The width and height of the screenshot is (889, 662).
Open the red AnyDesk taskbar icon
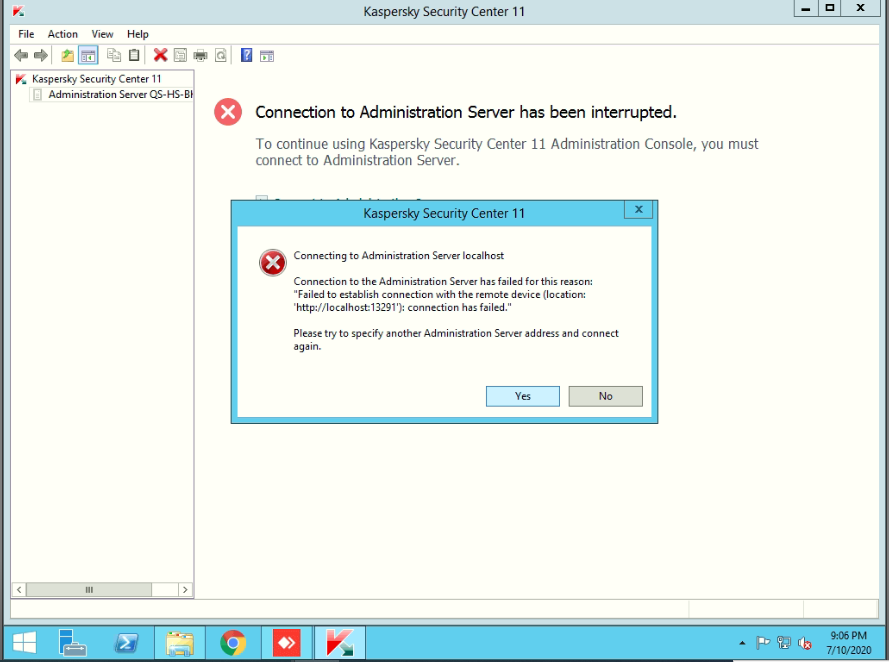[x=286, y=643]
